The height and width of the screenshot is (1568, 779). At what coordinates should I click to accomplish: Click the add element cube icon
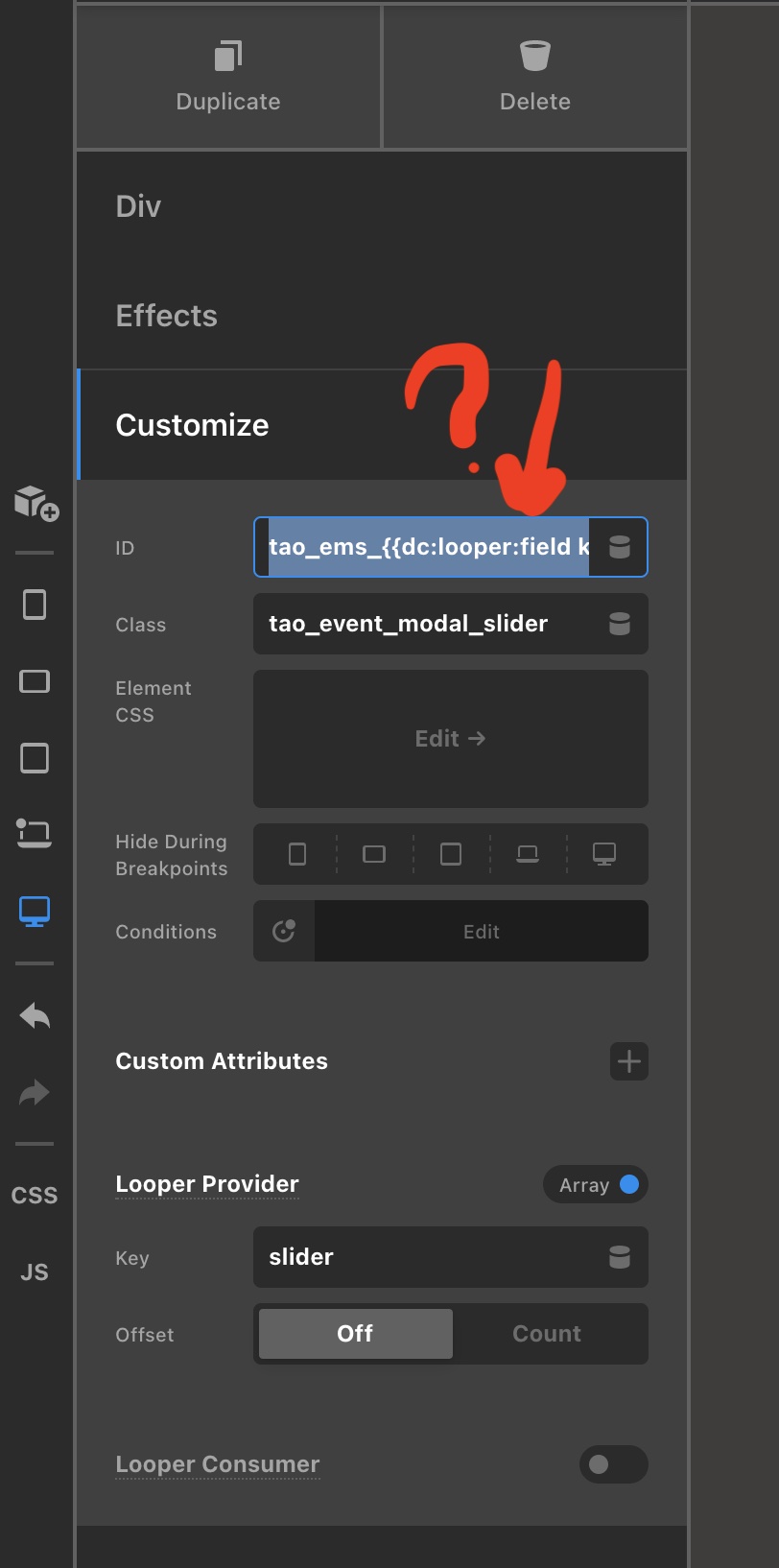point(35,502)
